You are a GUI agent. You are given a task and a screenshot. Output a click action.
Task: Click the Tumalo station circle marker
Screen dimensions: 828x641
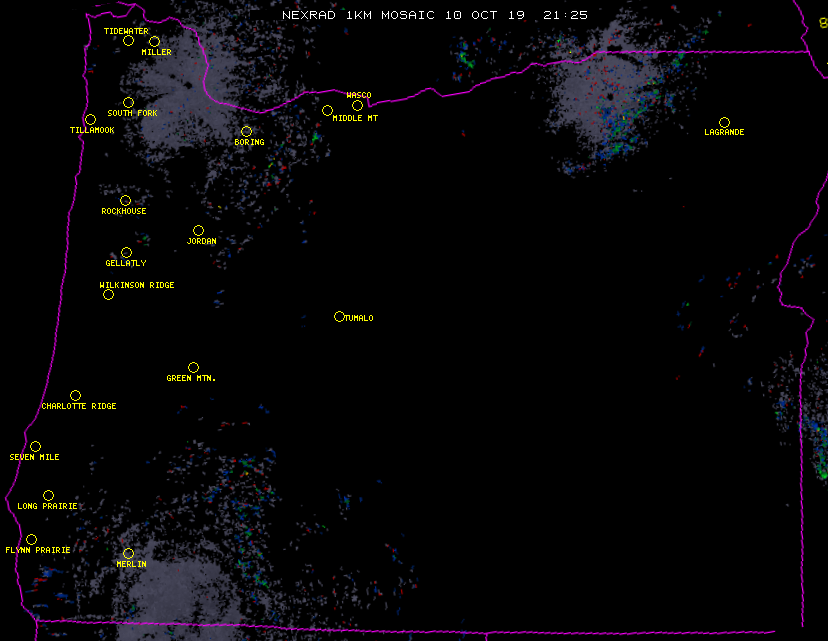pos(339,317)
